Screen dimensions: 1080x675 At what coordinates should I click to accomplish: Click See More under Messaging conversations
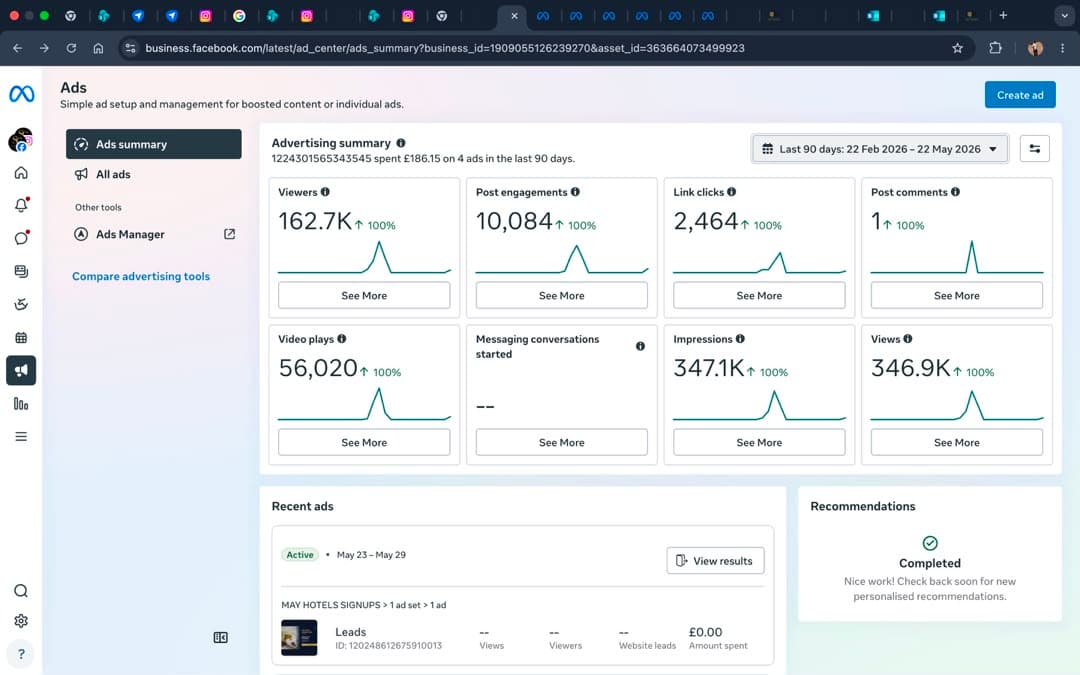[x=561, y=442]
